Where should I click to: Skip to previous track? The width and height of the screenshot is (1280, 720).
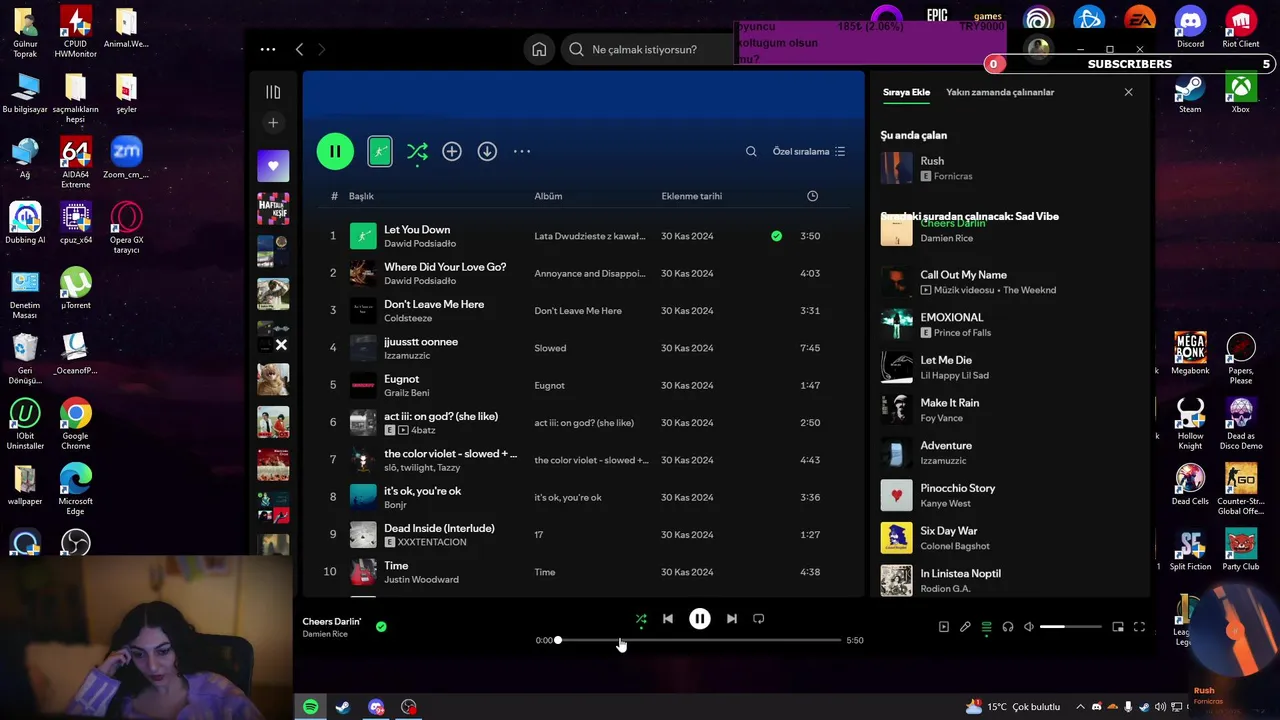pos(668,619)
